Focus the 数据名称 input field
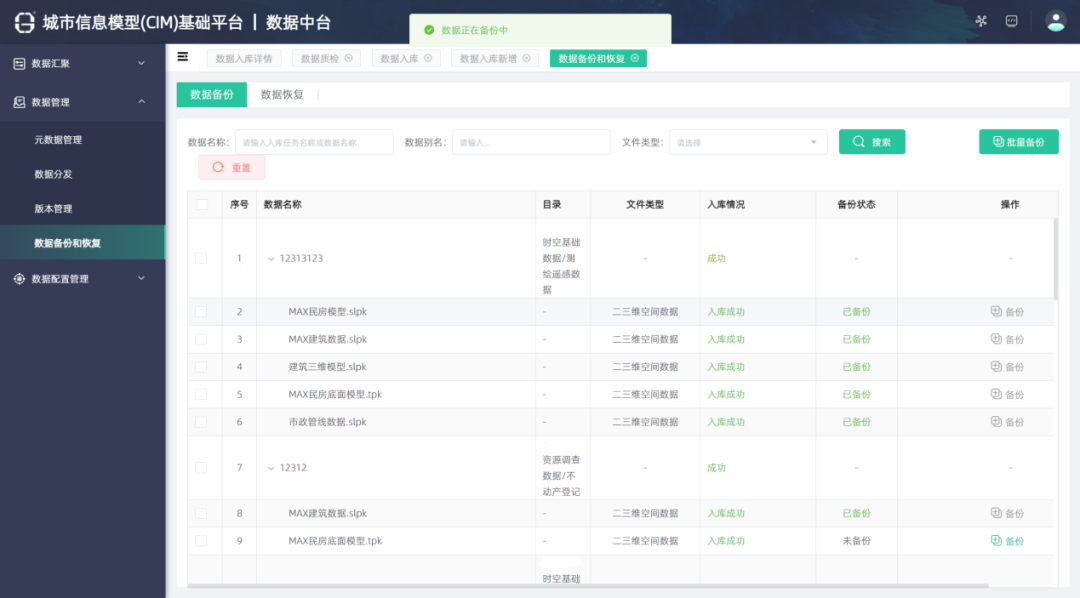This screenshot has width=1080, height=598. (314, 142)
